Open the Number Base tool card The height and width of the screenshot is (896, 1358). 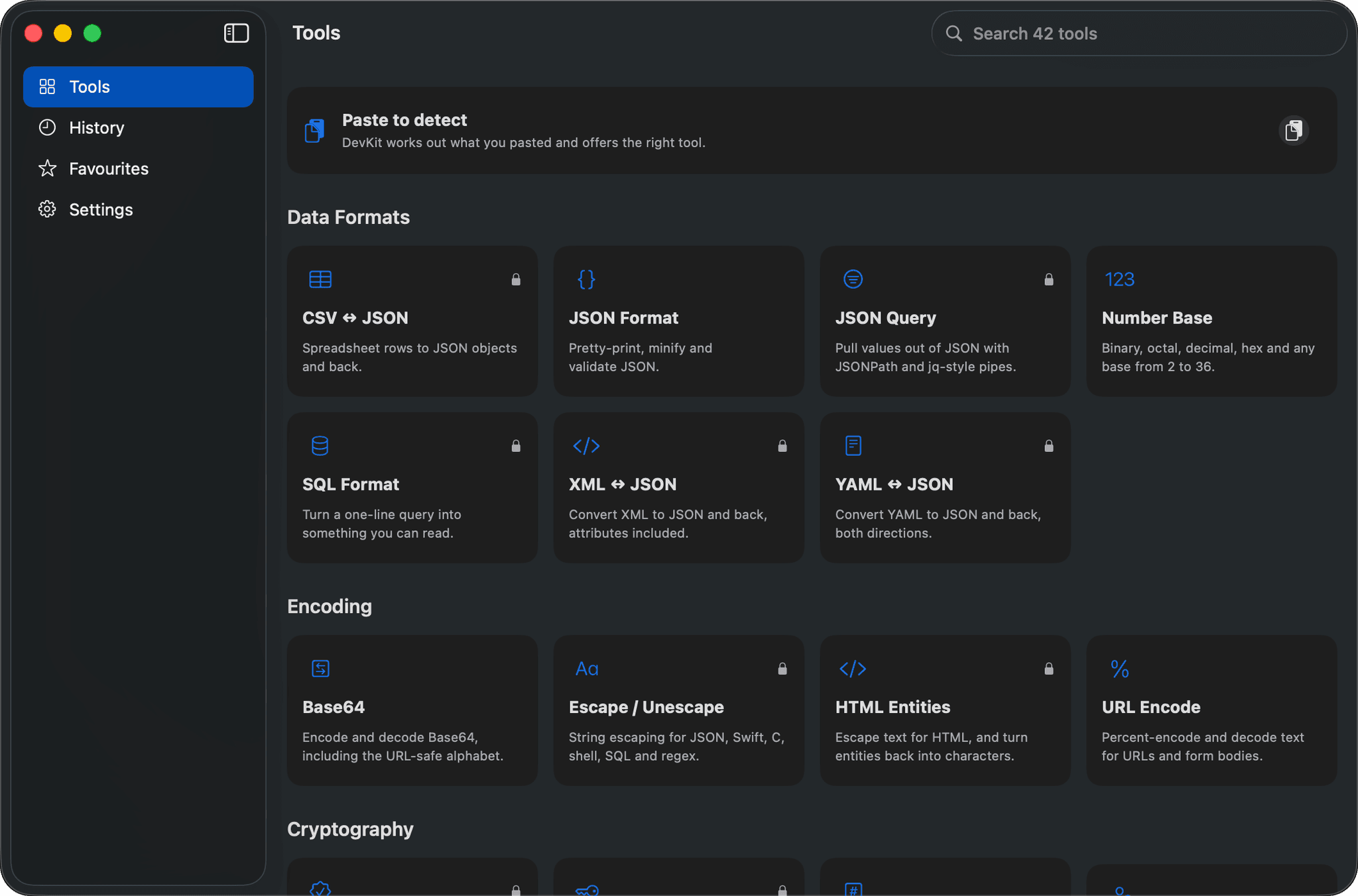point(1211,321)
